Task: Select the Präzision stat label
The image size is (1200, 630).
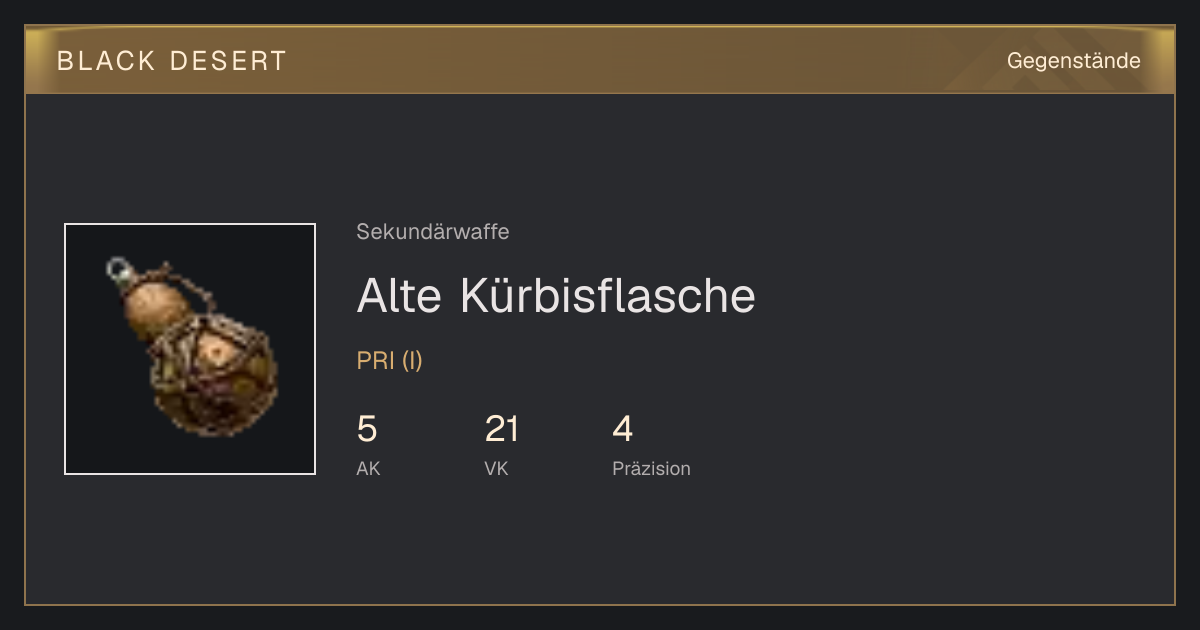Action: pos(651,468)
